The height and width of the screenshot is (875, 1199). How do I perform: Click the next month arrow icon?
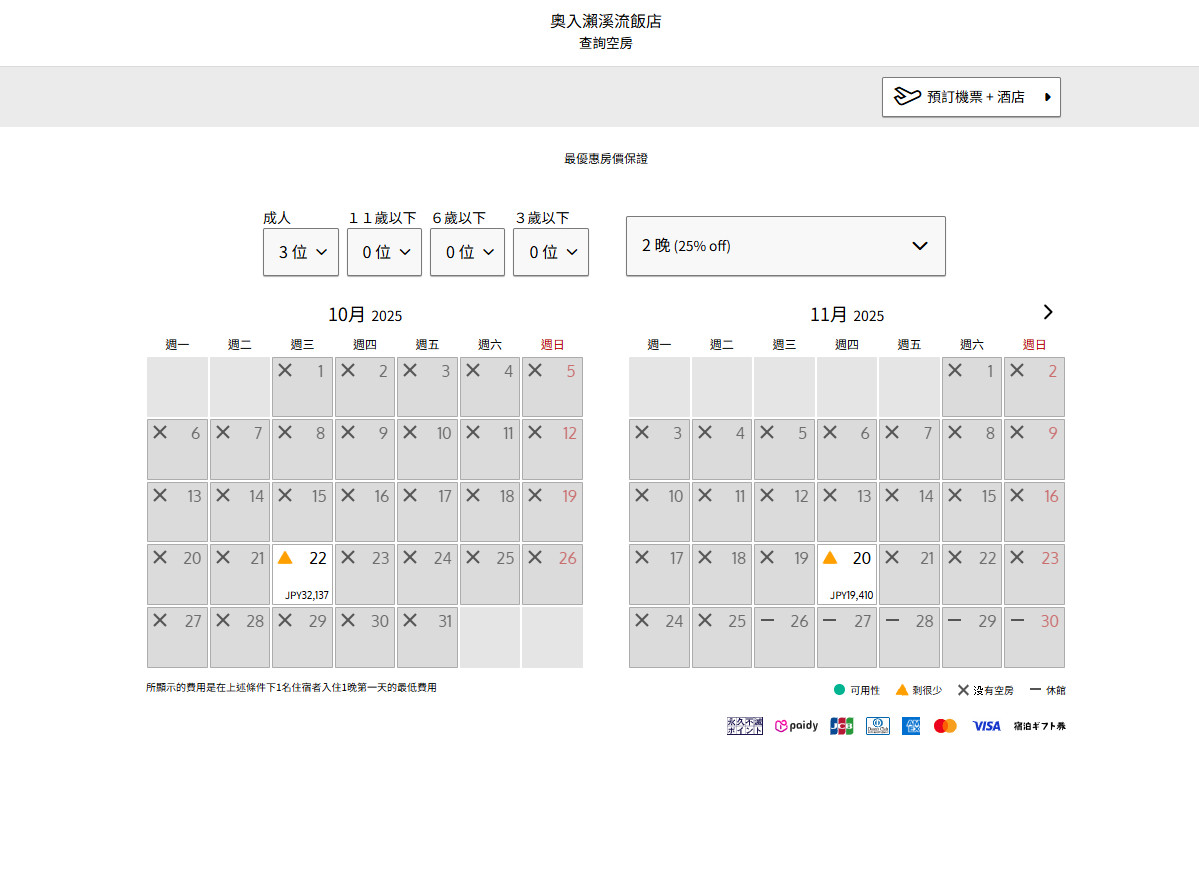1047,312
